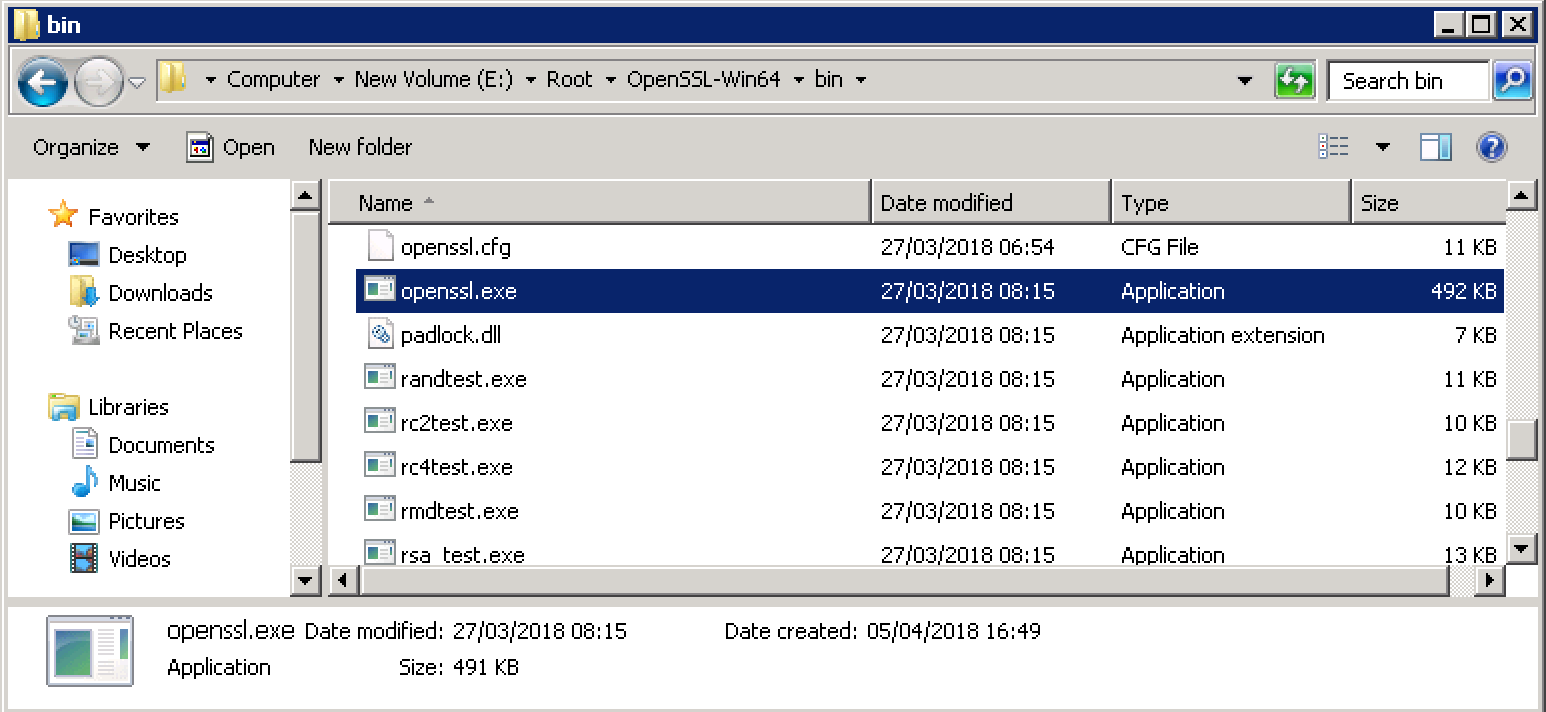Select the openssl.cfg file
1546x712 pixels.
tap(930, 247)
